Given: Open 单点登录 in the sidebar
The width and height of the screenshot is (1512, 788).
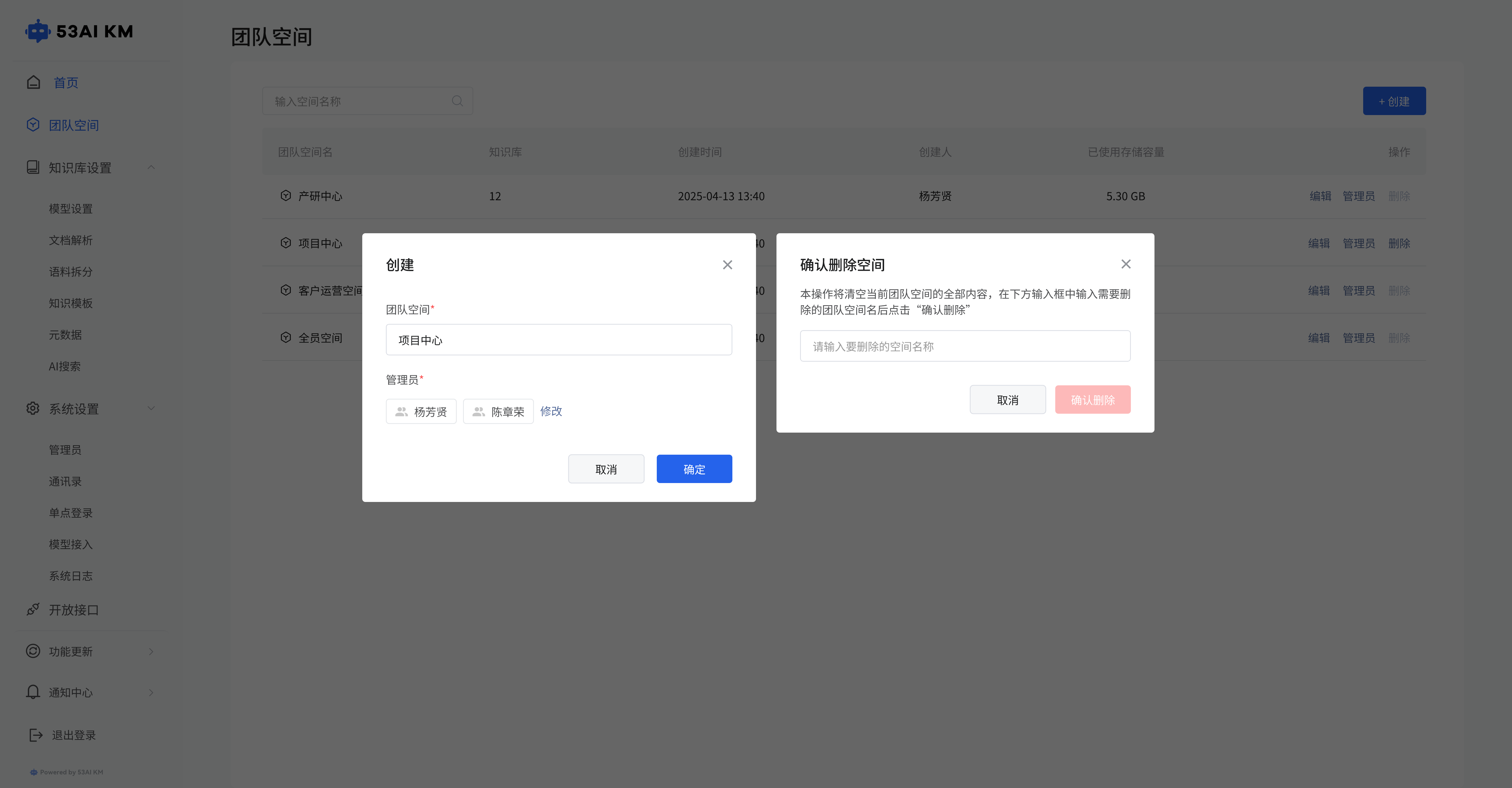Looking at the screenshot, I should pos(70,513).
